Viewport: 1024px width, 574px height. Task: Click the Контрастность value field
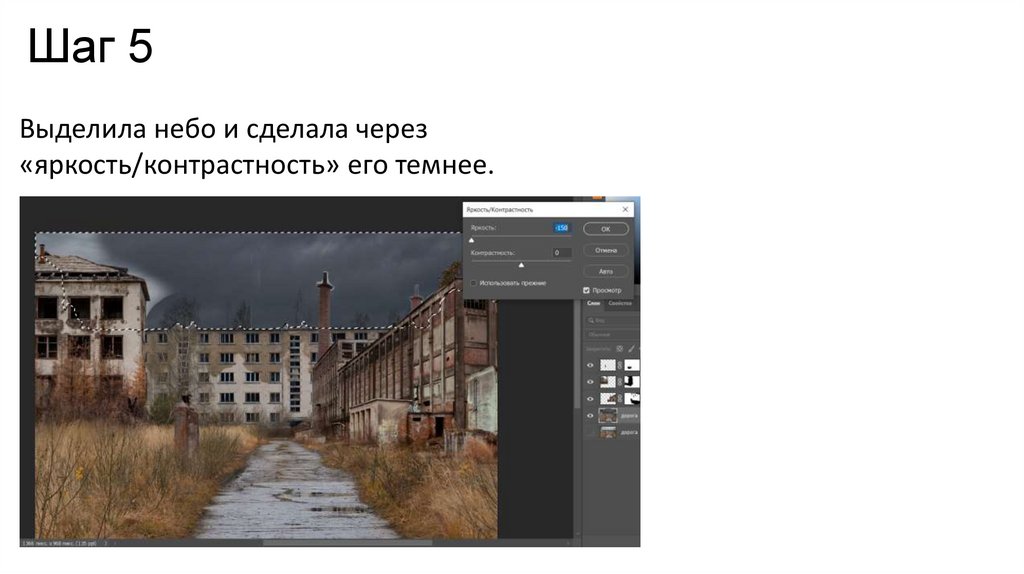pos(561,253)
